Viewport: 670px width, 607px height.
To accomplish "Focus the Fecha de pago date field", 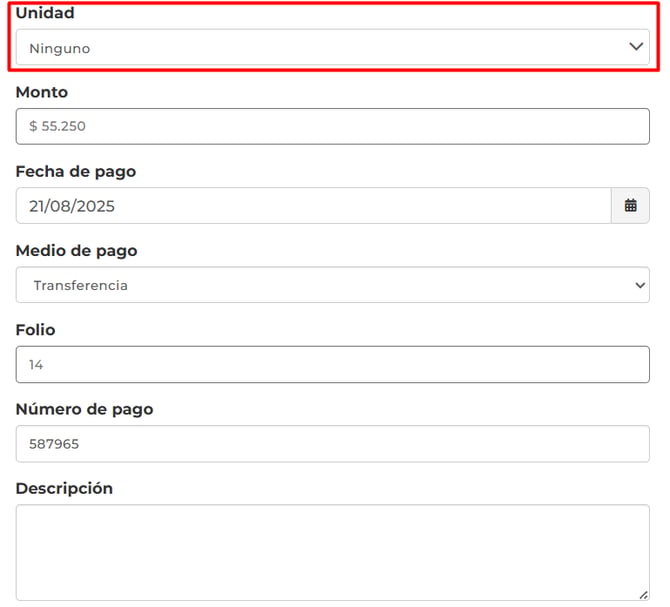I will (312, 206).
